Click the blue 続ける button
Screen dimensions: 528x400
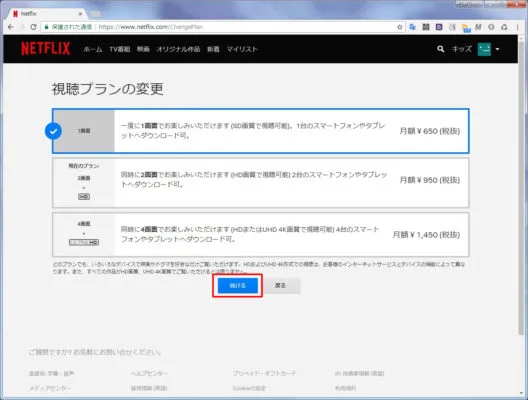[238, 286]
